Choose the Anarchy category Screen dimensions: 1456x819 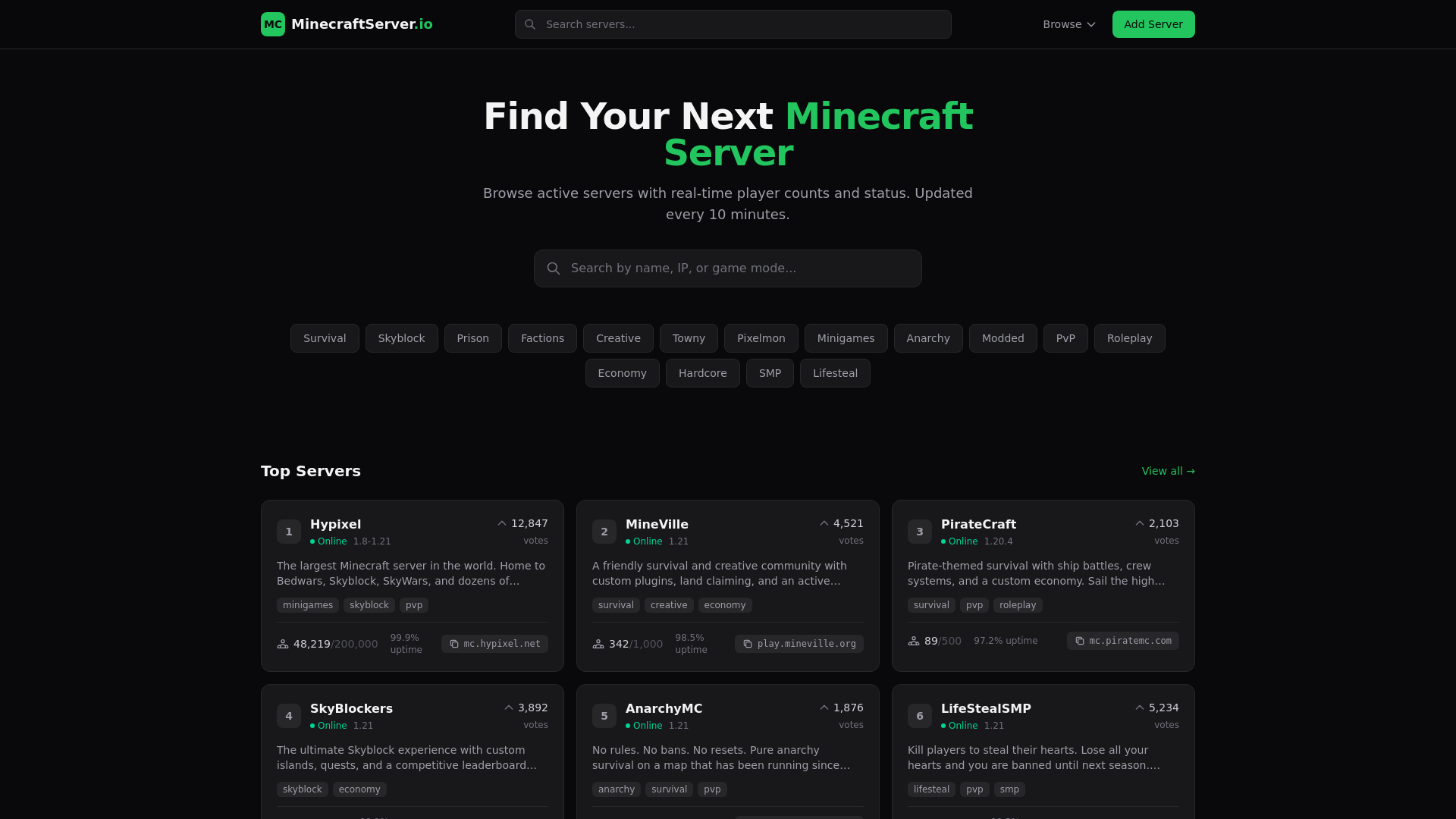tap(928, 338)
